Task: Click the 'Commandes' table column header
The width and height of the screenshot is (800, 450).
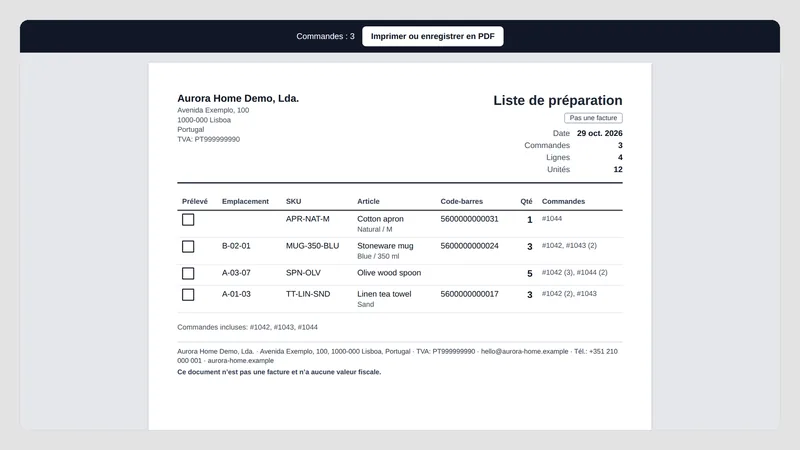Action: click(x=563, y=202)
